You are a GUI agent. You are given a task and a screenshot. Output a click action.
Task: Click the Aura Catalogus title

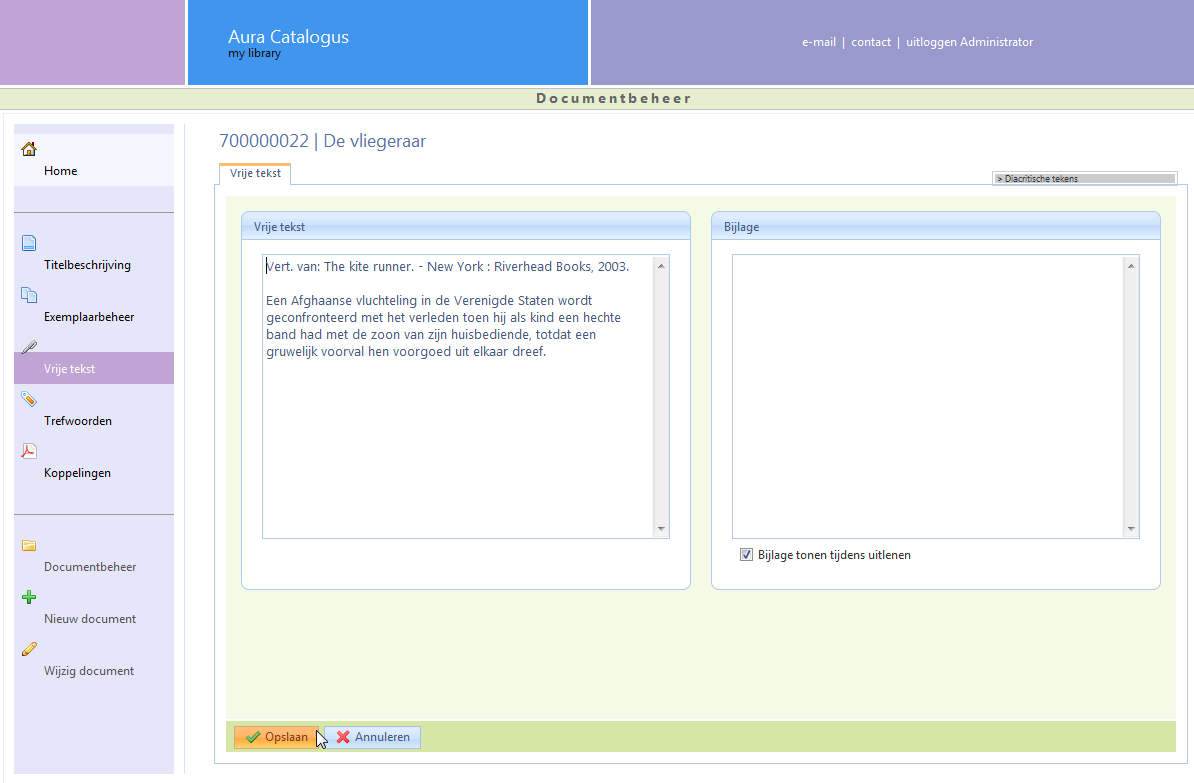point(289,37)
